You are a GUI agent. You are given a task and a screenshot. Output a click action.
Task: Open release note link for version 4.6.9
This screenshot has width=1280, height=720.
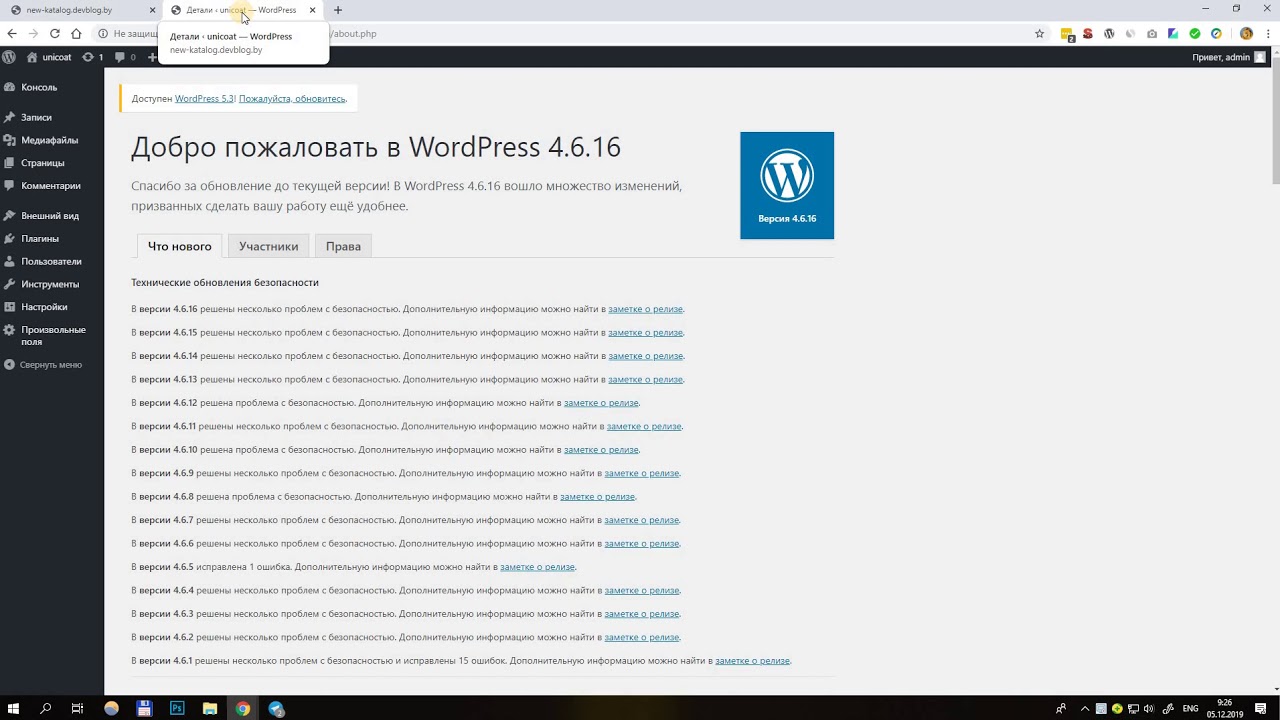642,473
